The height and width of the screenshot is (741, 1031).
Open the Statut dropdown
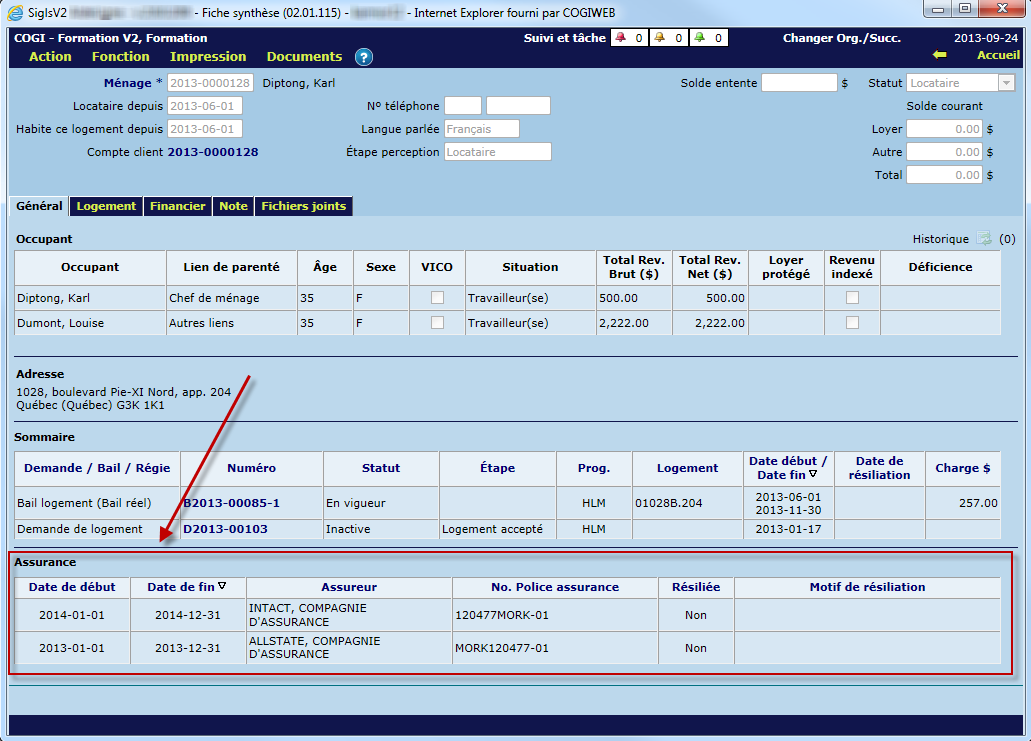point(1006,83)
